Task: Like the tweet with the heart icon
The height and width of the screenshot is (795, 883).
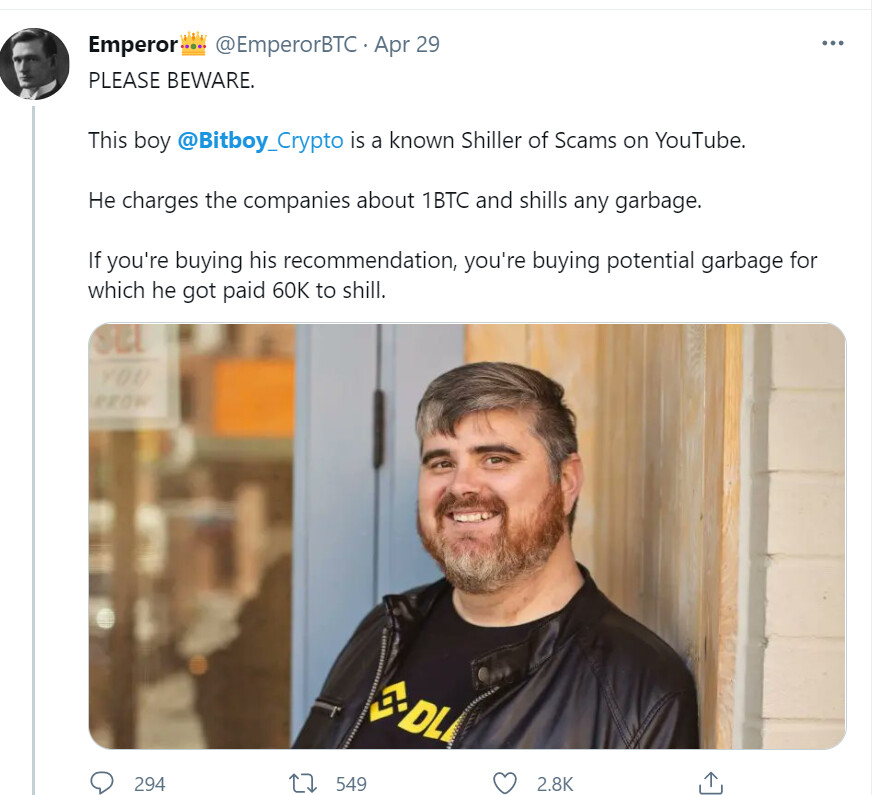Action: 505,783
